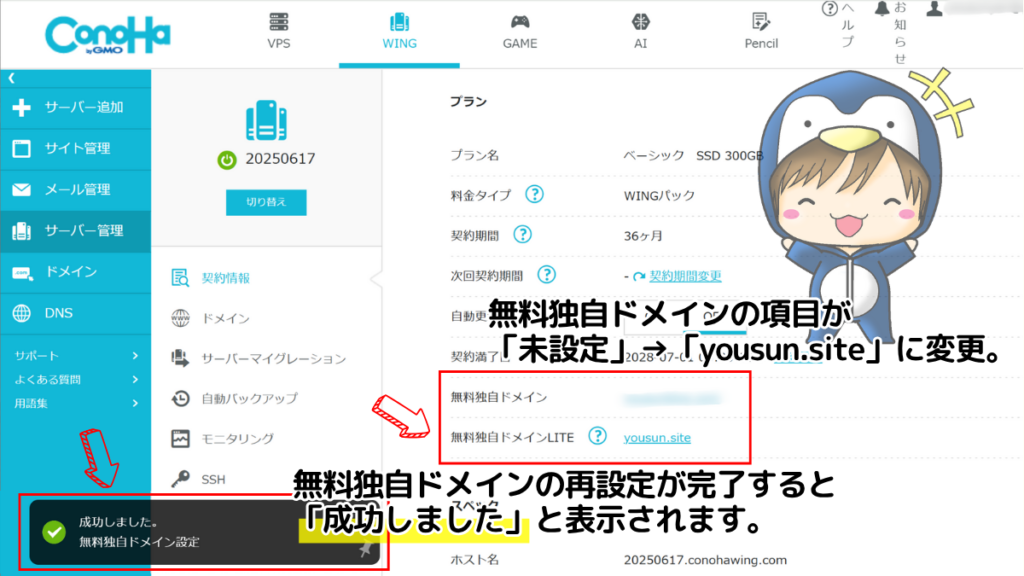Click the 自動バックアップ clock icon
This screenshot has height=576, width=1024.
pyautogui.click(x=180, y=398)
